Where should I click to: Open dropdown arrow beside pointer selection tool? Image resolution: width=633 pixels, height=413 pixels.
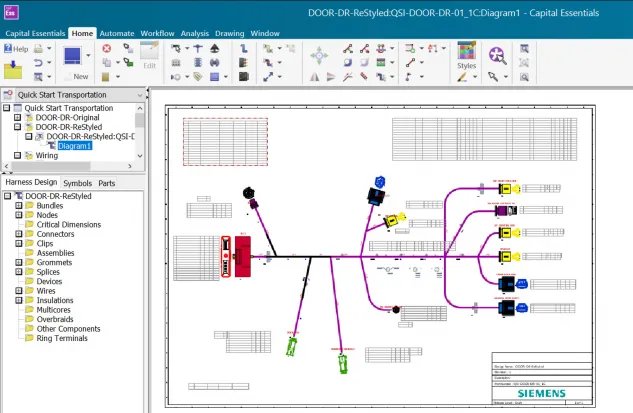pos(506,76)
